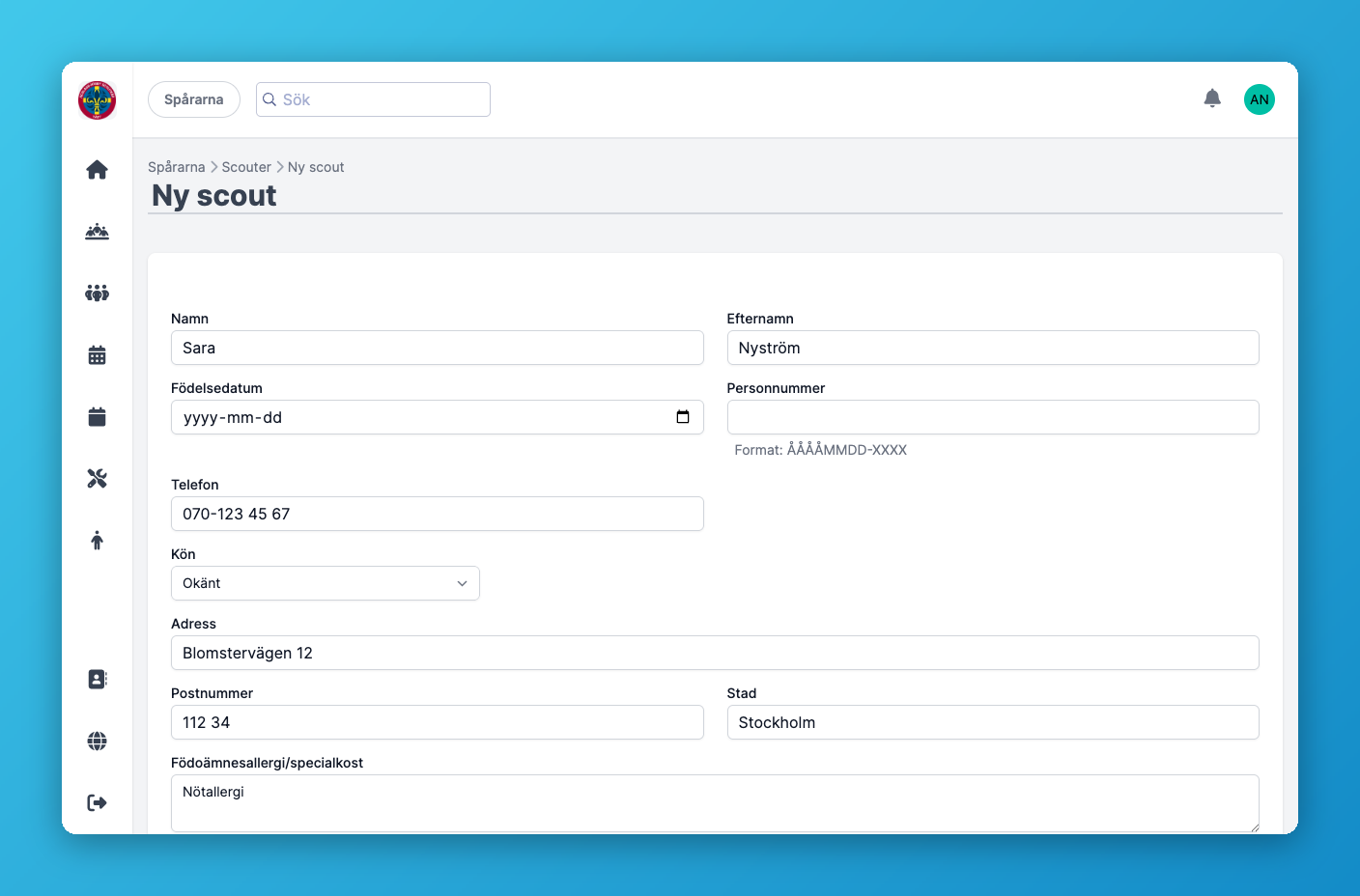This screenshot has height=896, width=1360.
Task: Click the Ny scout breadcrumb
Action: pos(316,167)
